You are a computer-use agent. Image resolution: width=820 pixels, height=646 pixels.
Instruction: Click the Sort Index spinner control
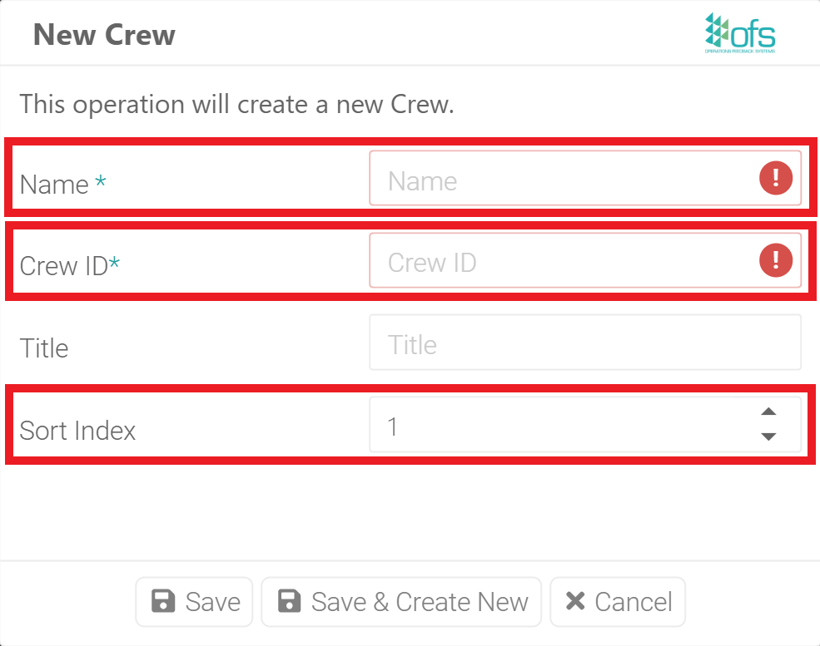[x=768, y=422]
